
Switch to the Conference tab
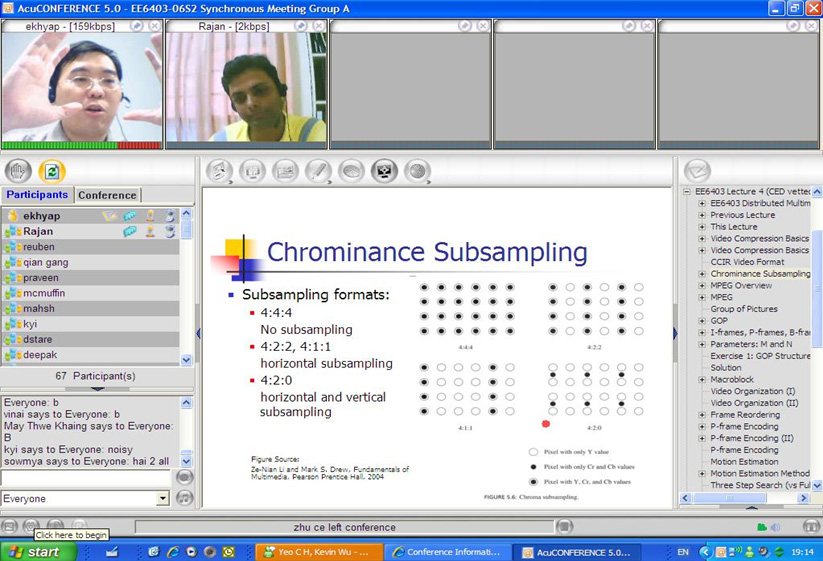(x=107, y=195)
